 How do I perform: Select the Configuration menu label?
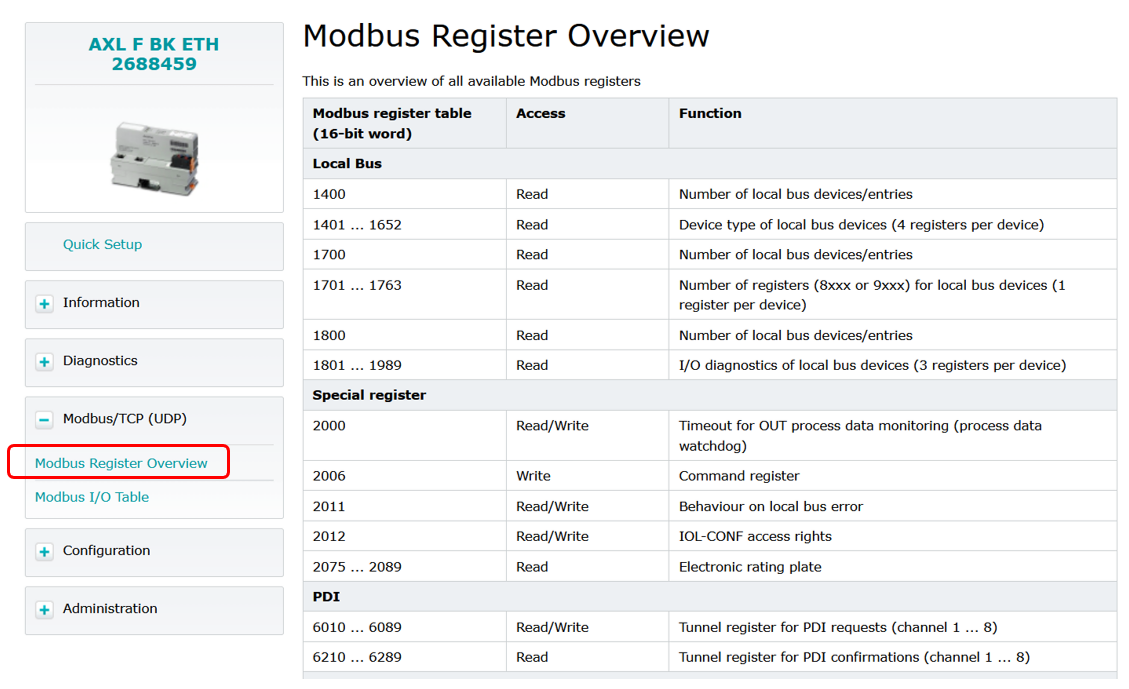pyautogui.click(x=106, y=551)
